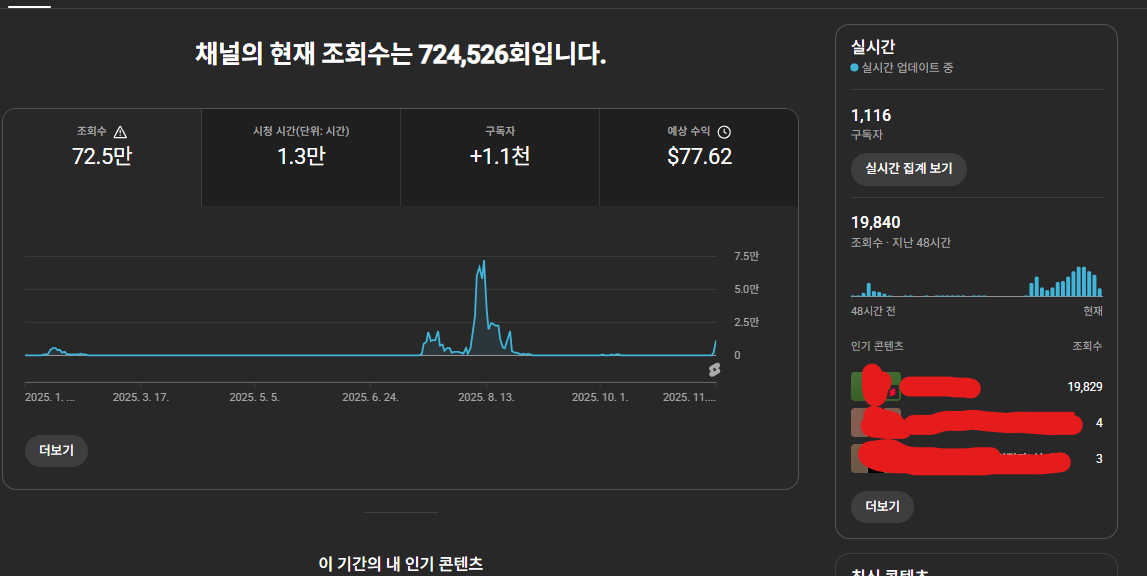1147x576 pixels.
Task: Click the tallest bar in the 48-hour realtime chart
Action: pos(1081,282)
